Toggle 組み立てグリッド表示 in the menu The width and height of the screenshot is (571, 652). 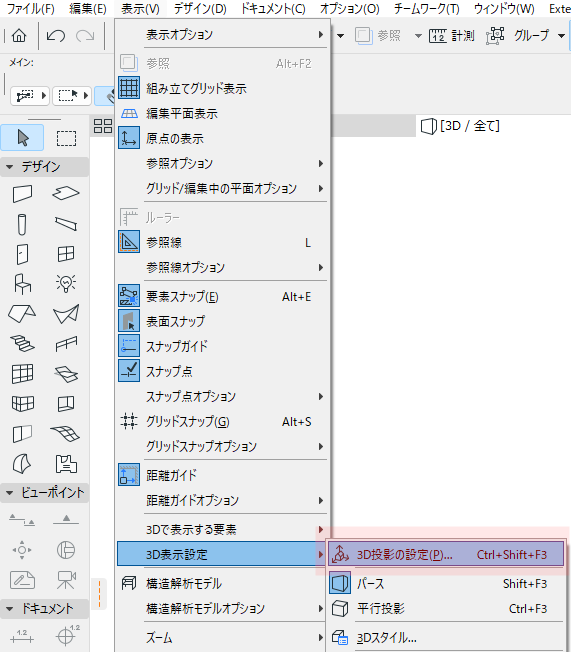[x=223, y=88]
